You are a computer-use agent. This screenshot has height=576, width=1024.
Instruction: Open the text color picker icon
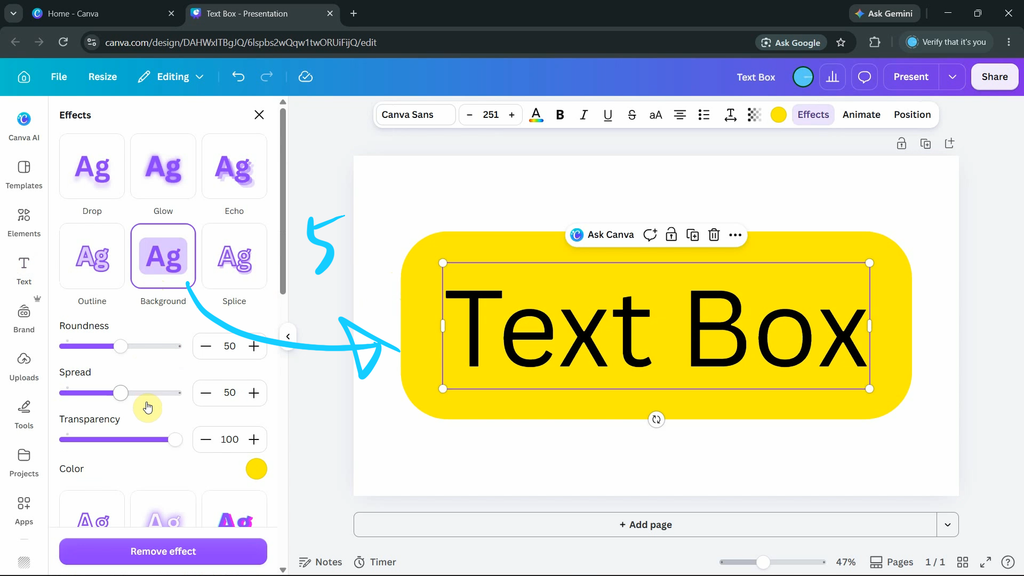tap(536, 115)
